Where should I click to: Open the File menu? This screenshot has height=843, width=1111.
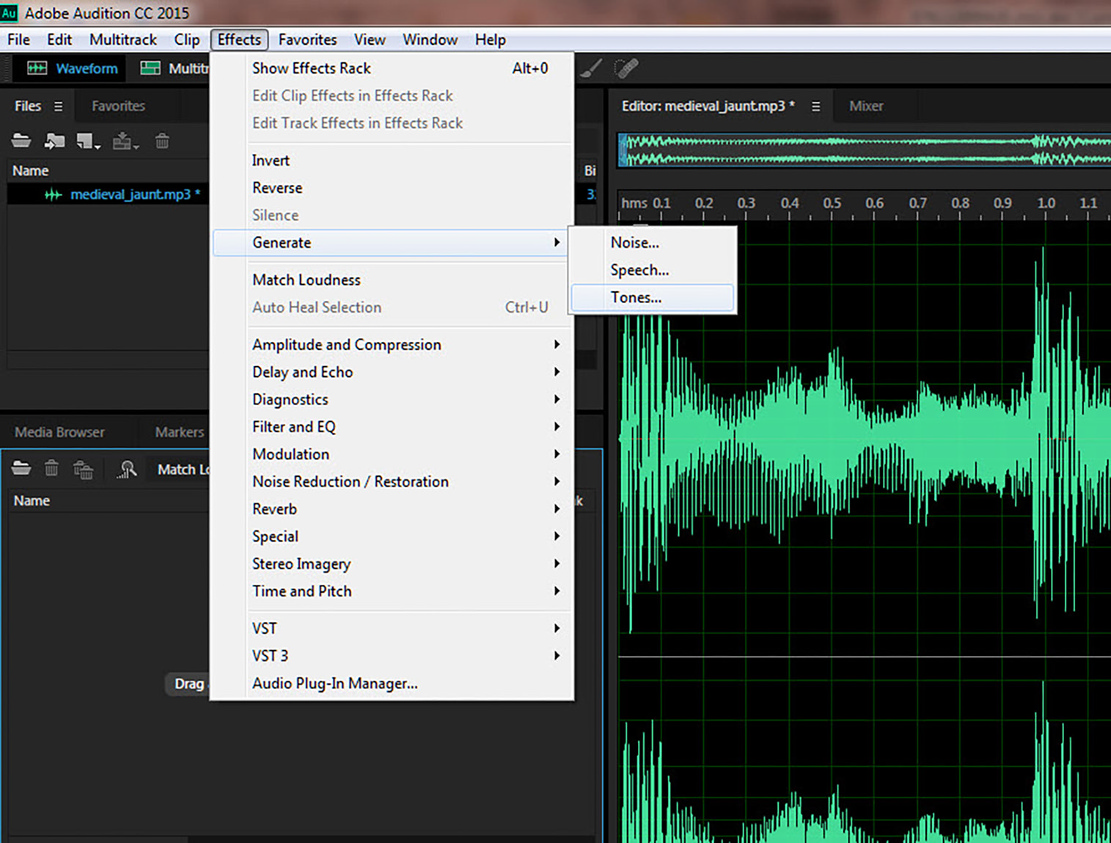[18, 40]
